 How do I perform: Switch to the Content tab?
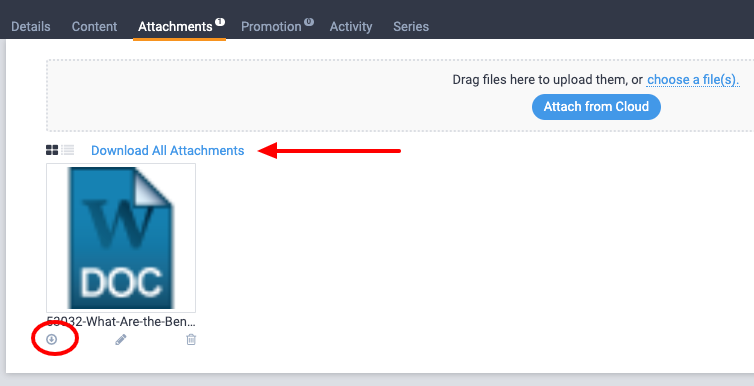pos(94,26)
